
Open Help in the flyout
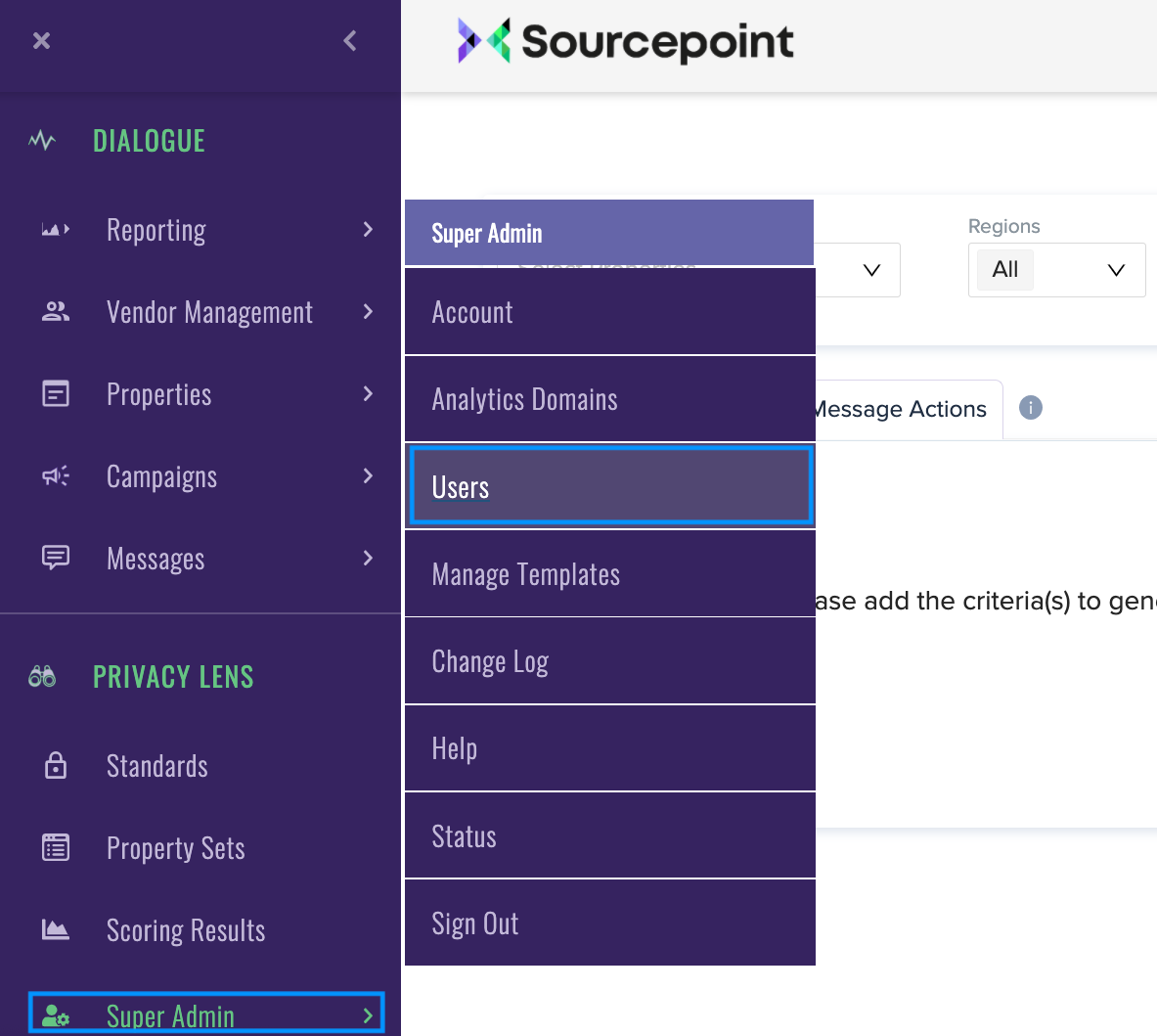(x=610, y=748)
